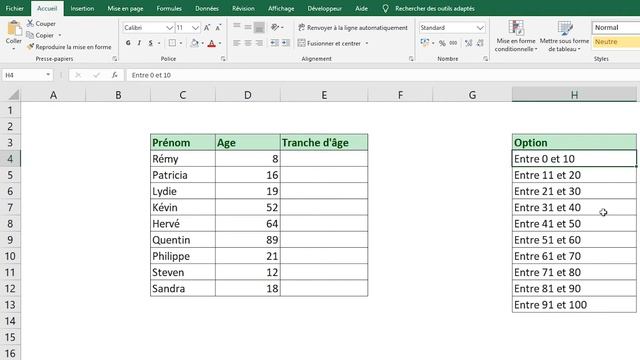Switch to the Données tab

point(207,8)
